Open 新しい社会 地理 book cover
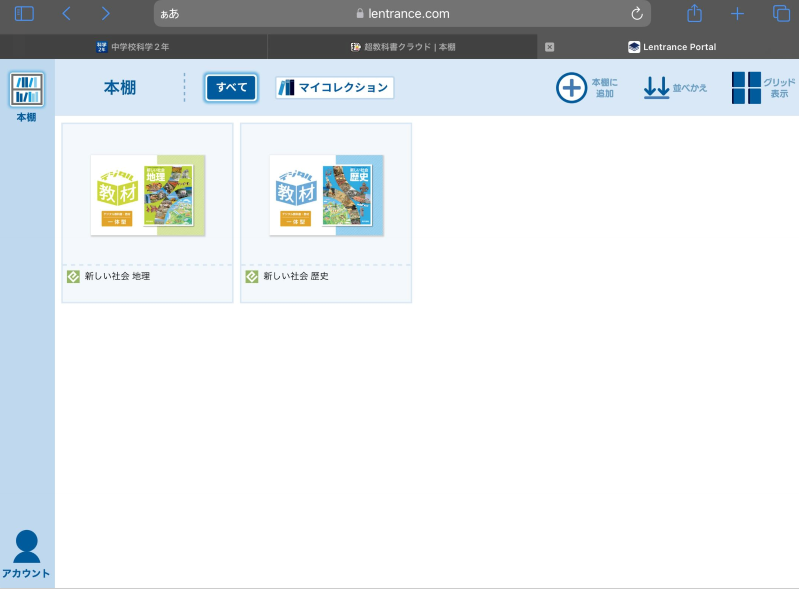The height and width of the screenshot is (589, 799). (148, 195)
